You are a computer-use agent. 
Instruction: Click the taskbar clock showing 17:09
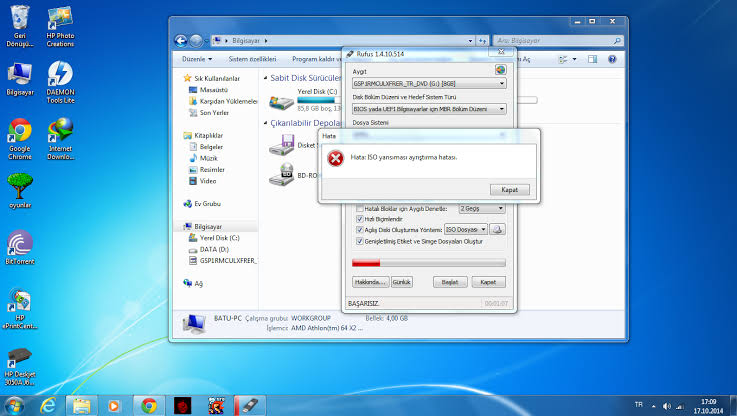708,406
